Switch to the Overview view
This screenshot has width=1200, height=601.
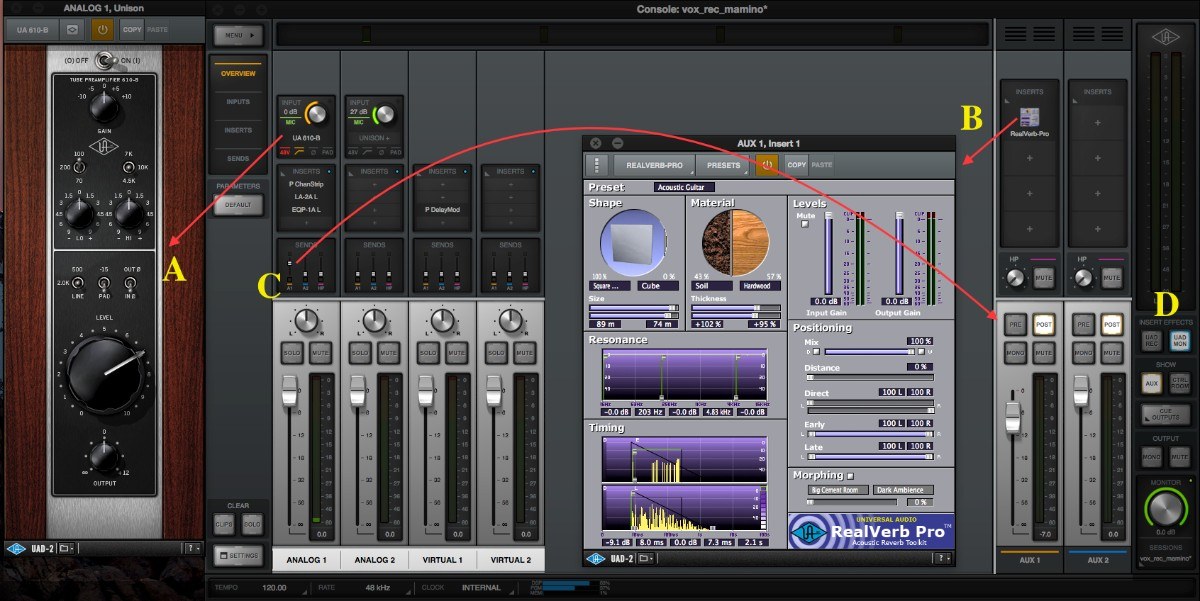[x=238, y=74]
